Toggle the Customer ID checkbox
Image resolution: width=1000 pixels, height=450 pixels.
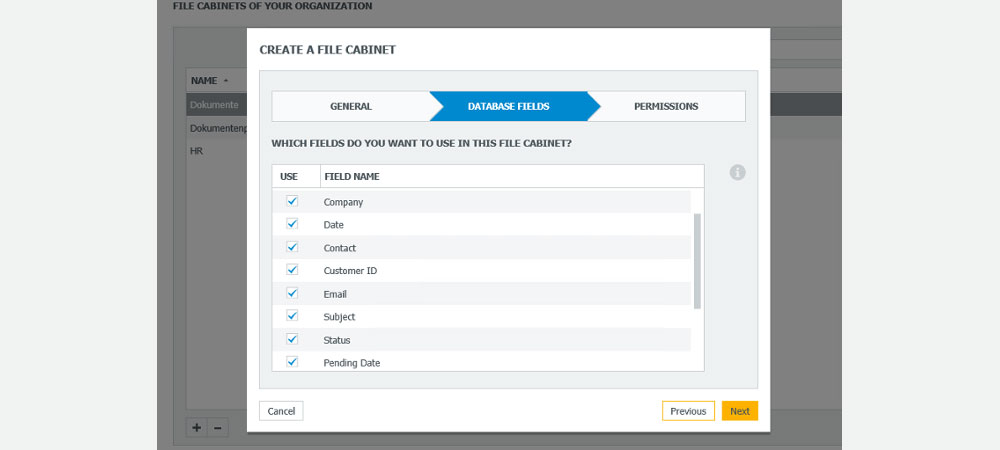(x=292, y=270)
